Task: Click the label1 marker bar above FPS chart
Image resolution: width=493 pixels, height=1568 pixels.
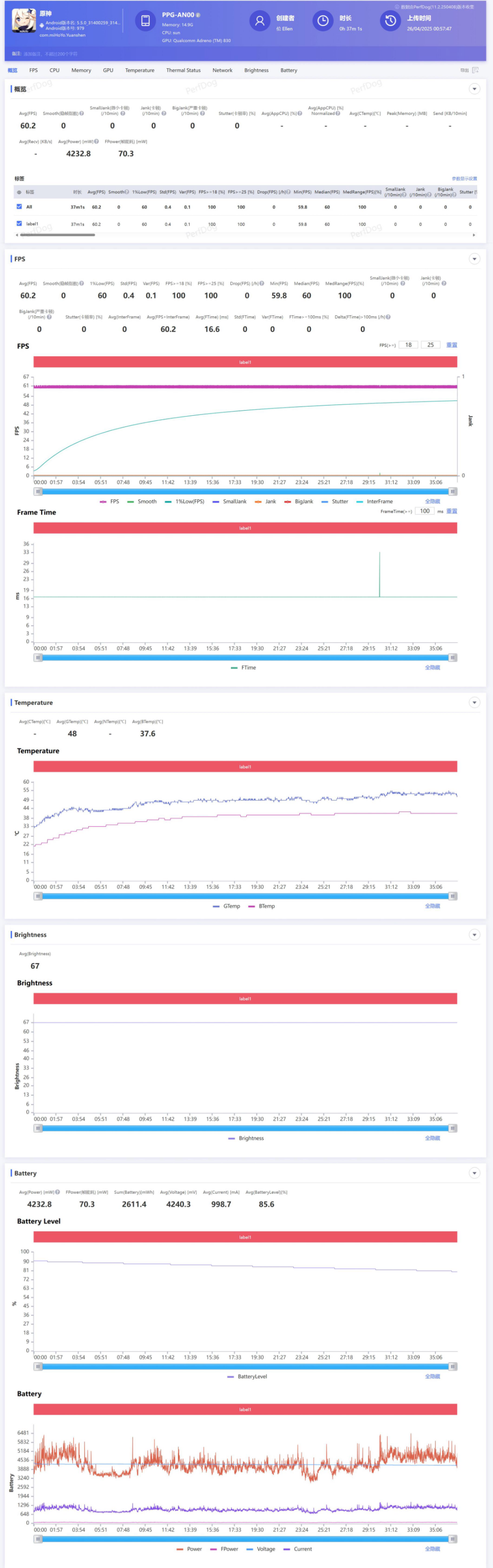Action: [x=245, y=362]
